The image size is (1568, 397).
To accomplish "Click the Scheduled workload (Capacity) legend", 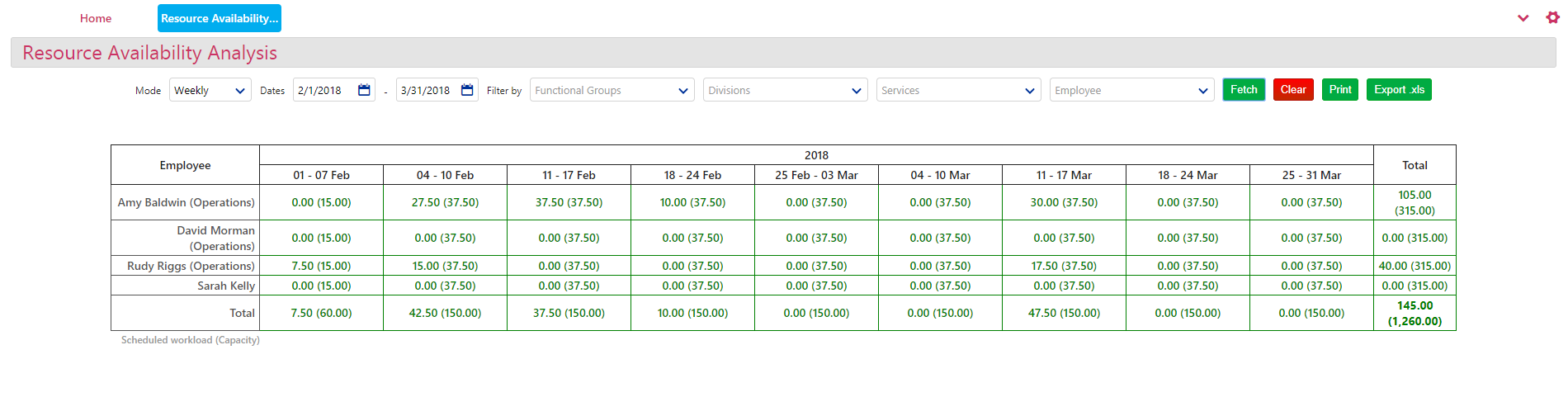I will tap(191, 340).
